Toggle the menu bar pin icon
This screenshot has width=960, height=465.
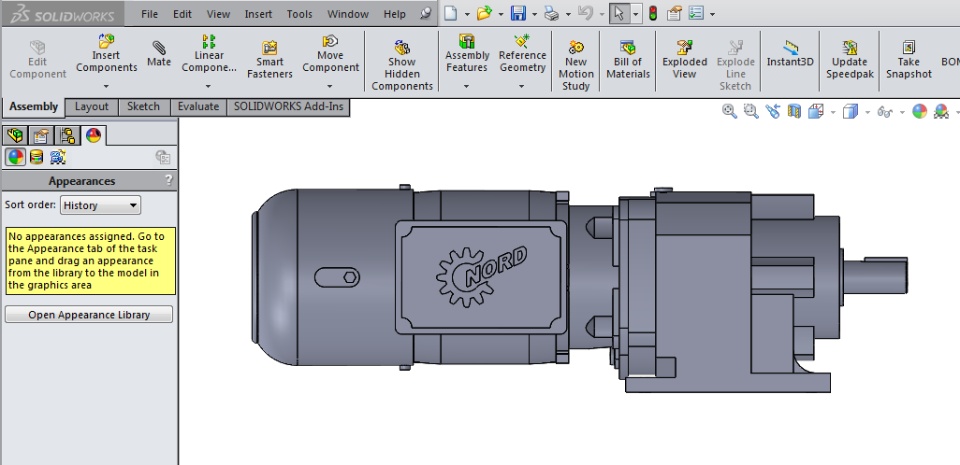(x=426, y=13)
